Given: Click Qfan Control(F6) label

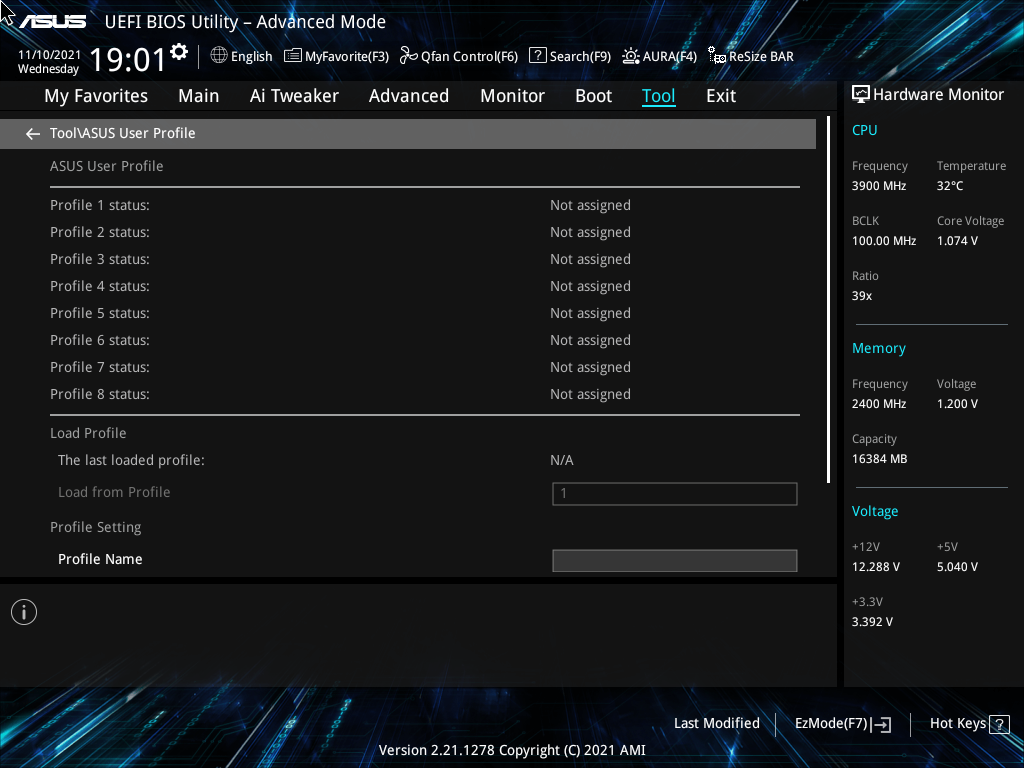Looking at the screenshot, I should click(470, 57).
